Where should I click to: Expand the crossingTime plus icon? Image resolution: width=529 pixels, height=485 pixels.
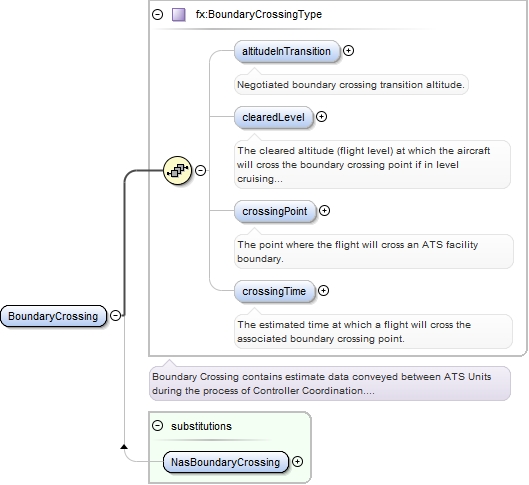[323, 291]
